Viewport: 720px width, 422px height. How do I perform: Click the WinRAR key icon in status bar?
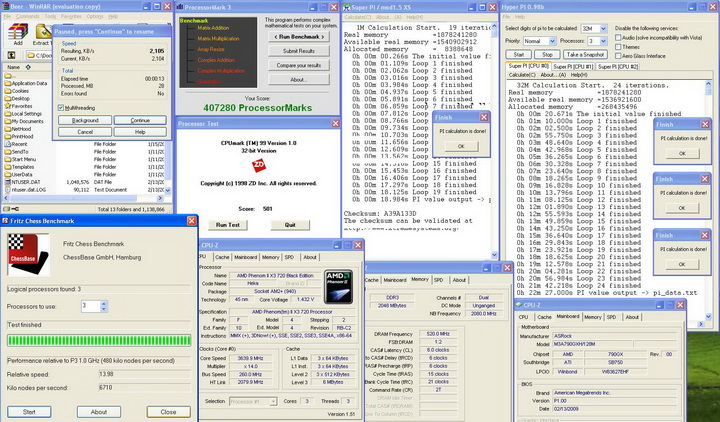15,209
